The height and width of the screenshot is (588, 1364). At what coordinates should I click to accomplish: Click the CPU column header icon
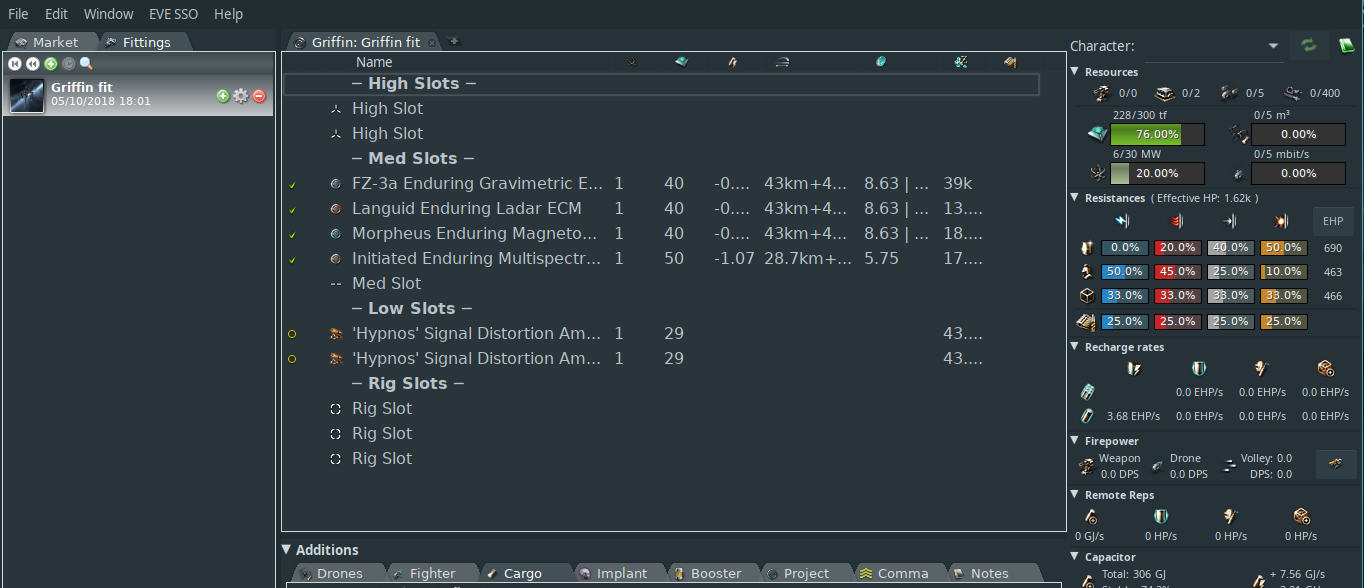(682, 62)
